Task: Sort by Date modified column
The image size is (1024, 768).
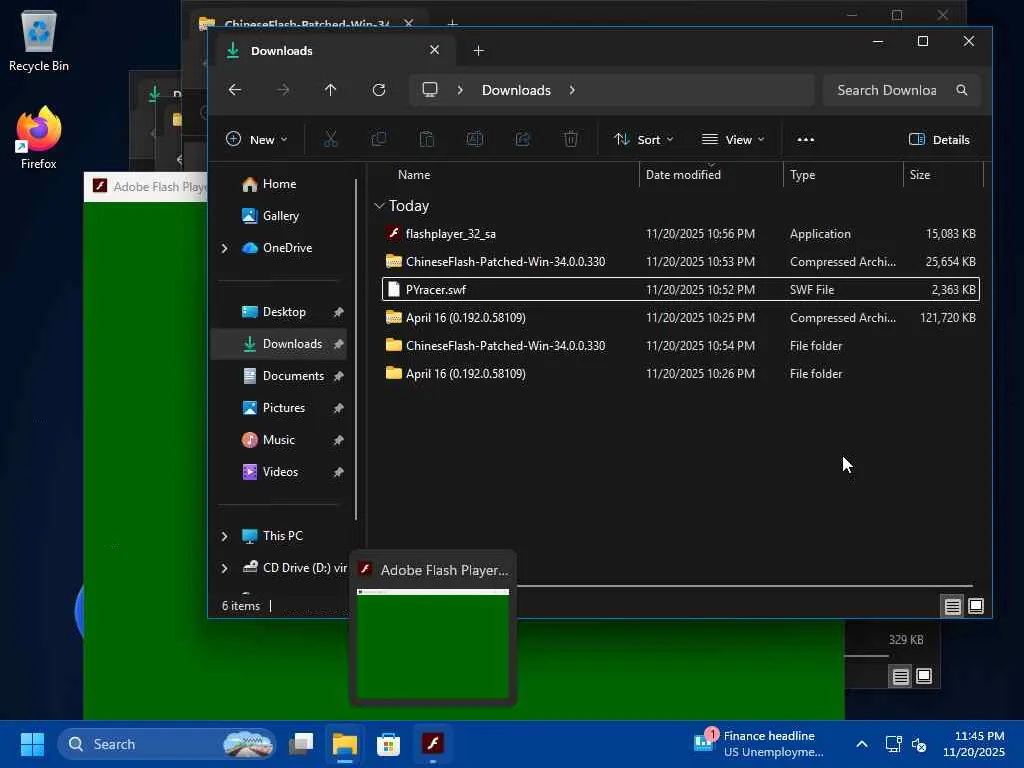Action: (x=683, y=175)
